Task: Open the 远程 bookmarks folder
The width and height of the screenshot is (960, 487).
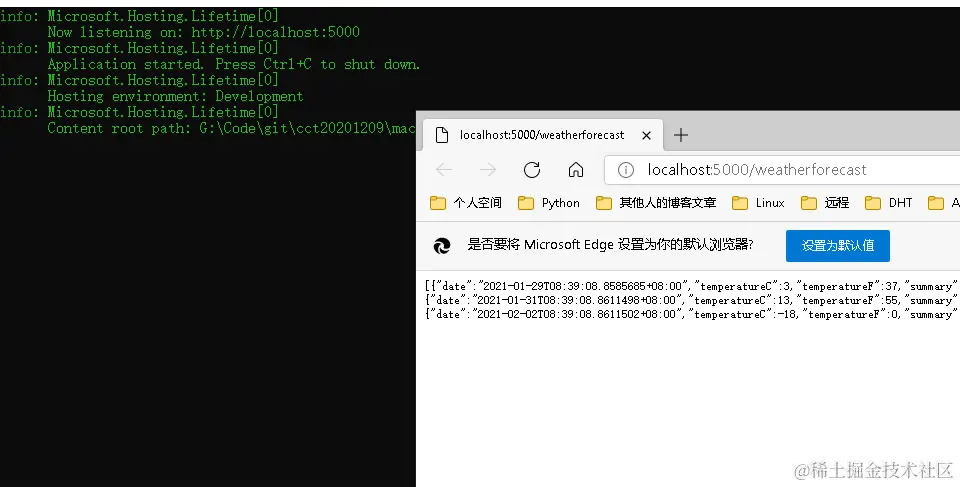Action: click(x=825, y=203)
